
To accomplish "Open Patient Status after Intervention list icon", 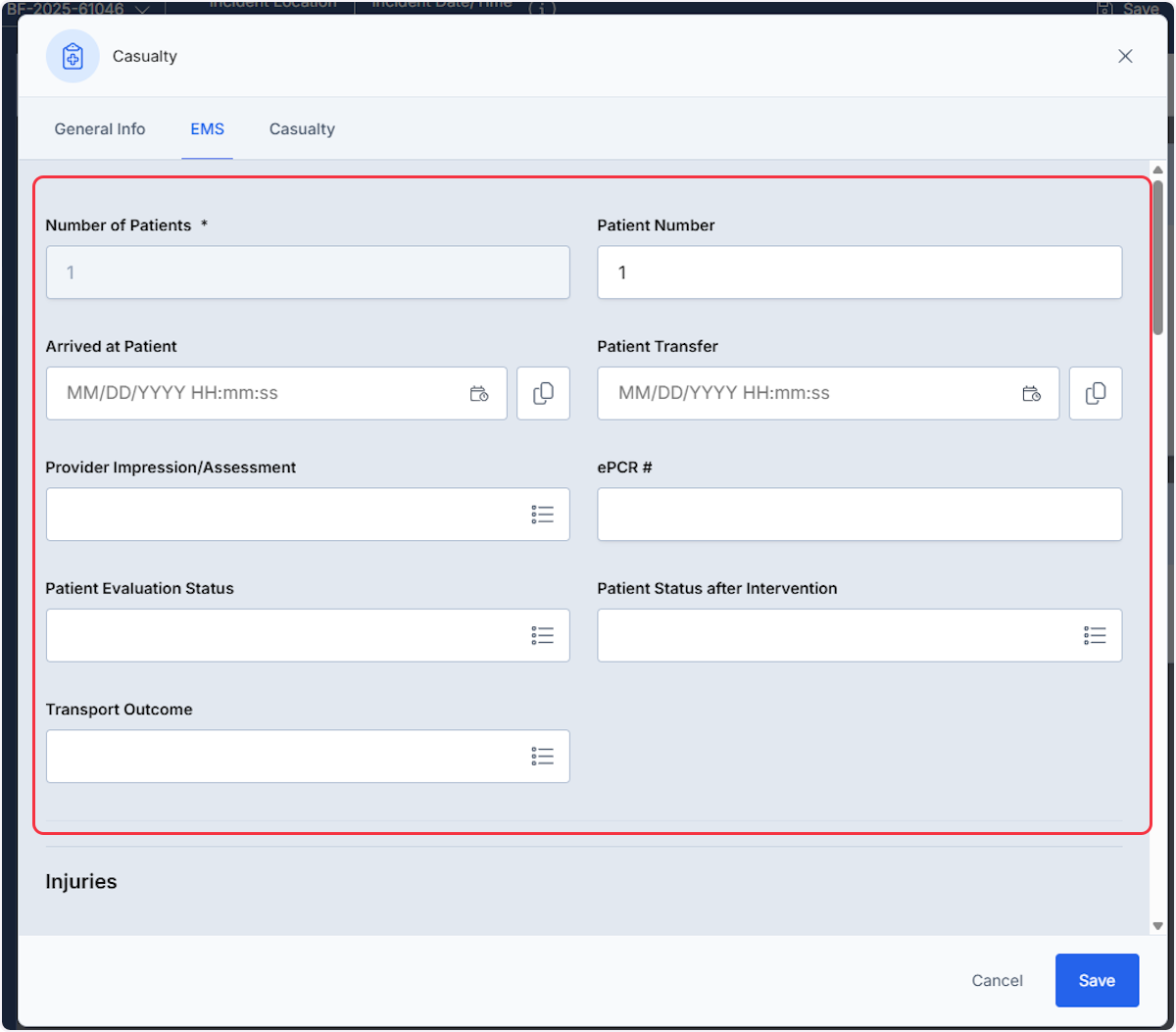I will point(1095,636).
